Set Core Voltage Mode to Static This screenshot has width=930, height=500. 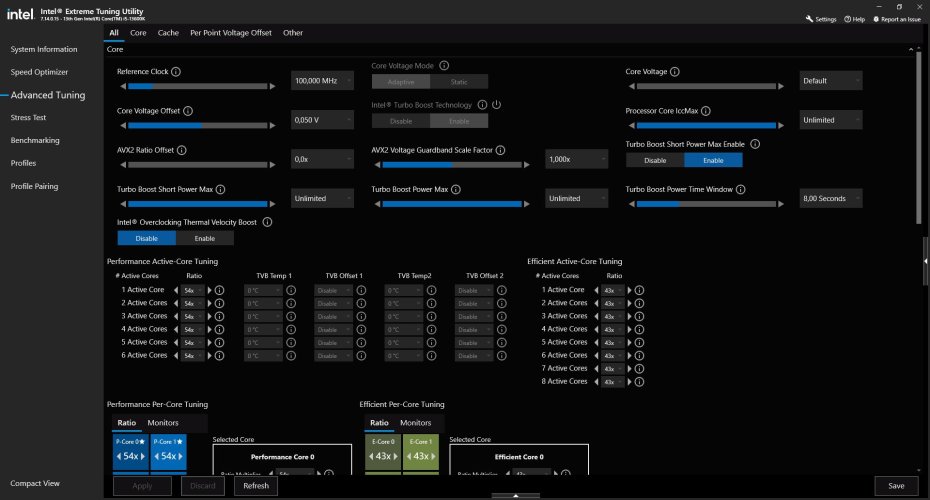(x=459, y=82)
